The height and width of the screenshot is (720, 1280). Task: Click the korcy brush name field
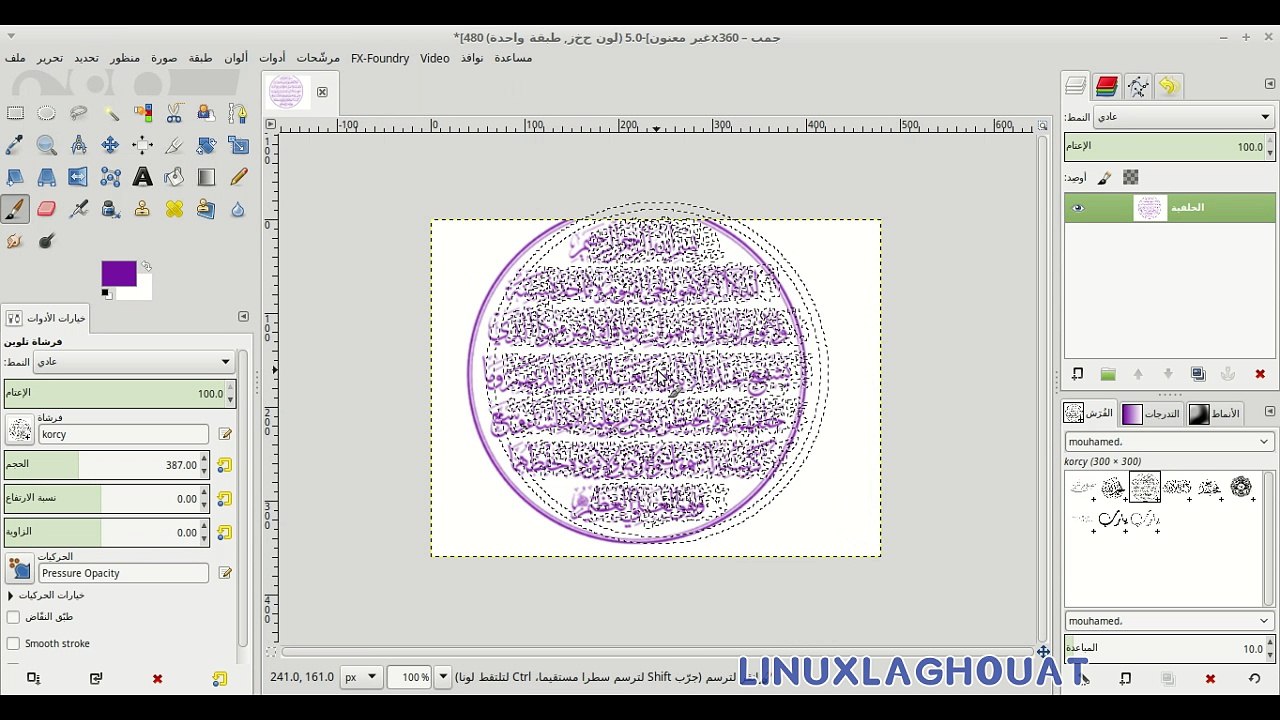[x=124, y=434]
